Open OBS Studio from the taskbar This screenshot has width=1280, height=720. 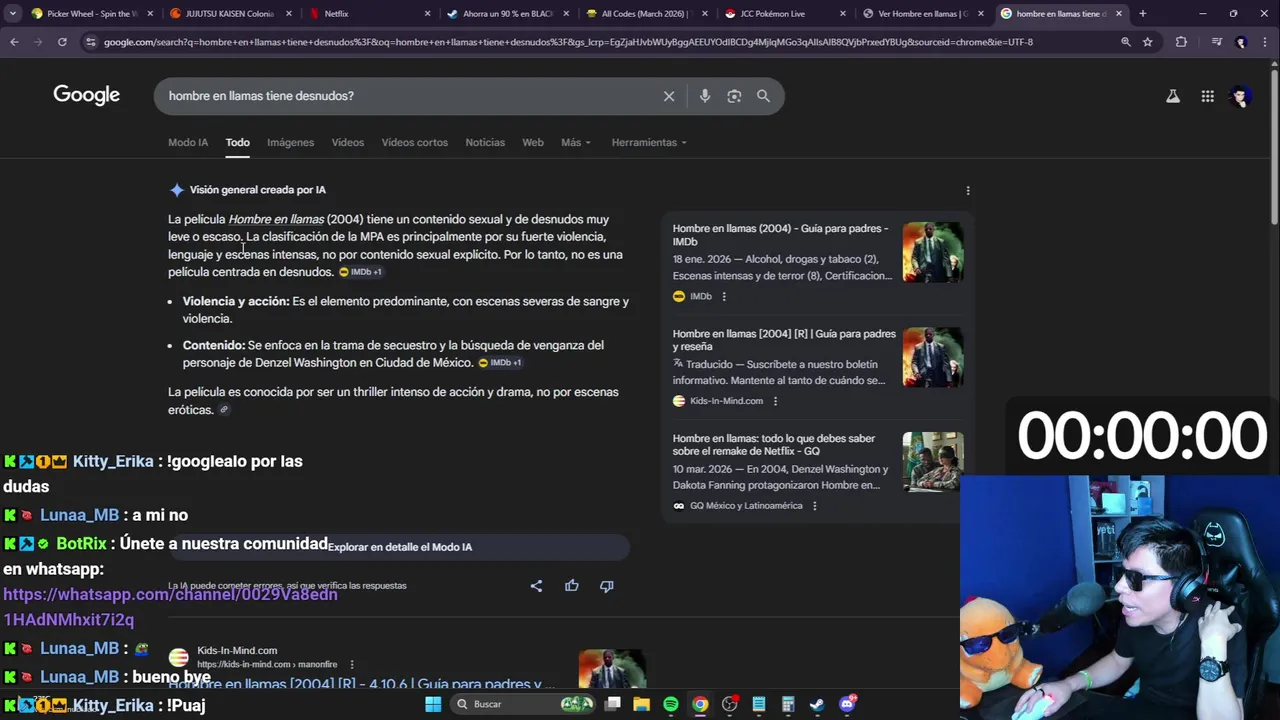click(729, 704)
